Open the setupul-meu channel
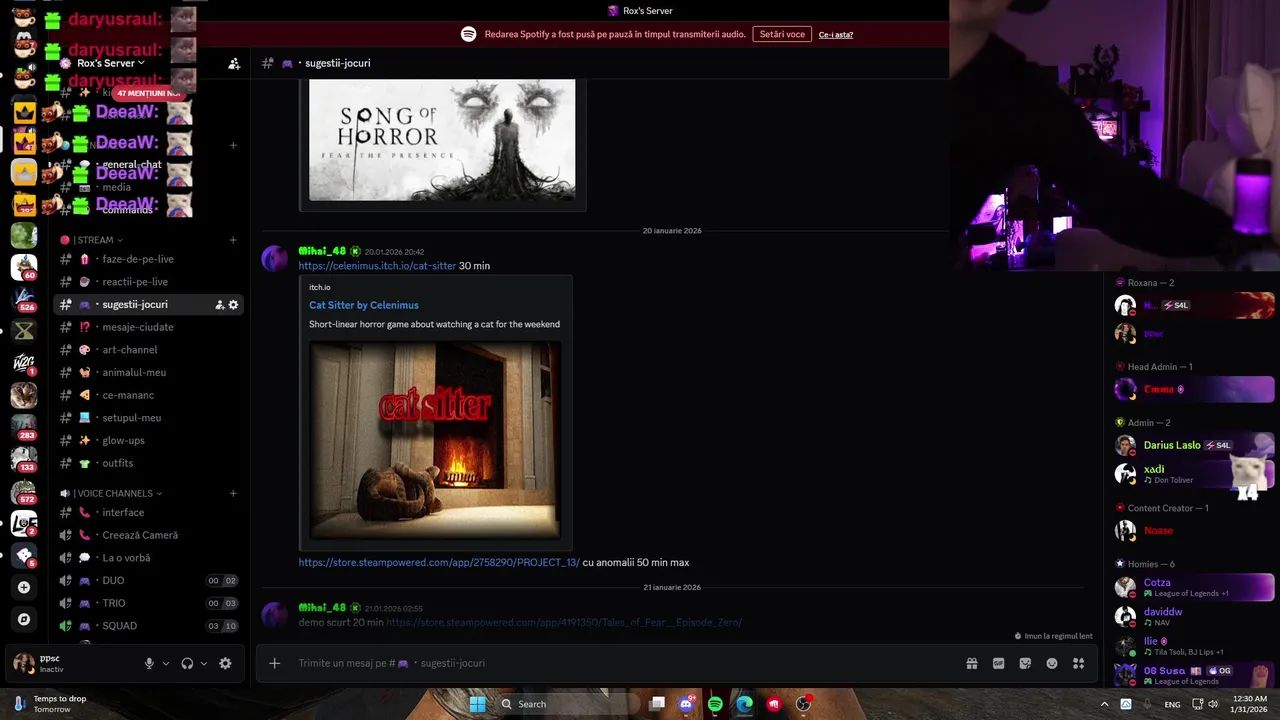The width and height of the screenshot is (1280, 720). (148, 418)
